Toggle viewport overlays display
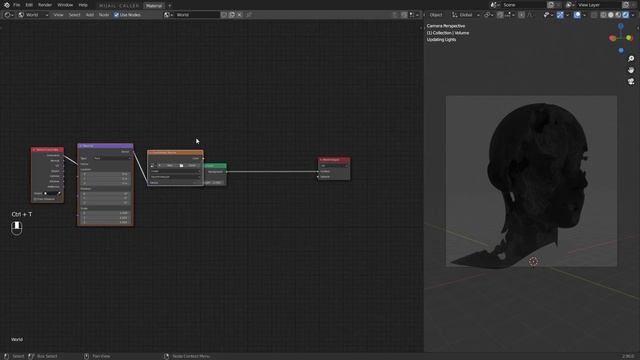 [x=577, y=15]
